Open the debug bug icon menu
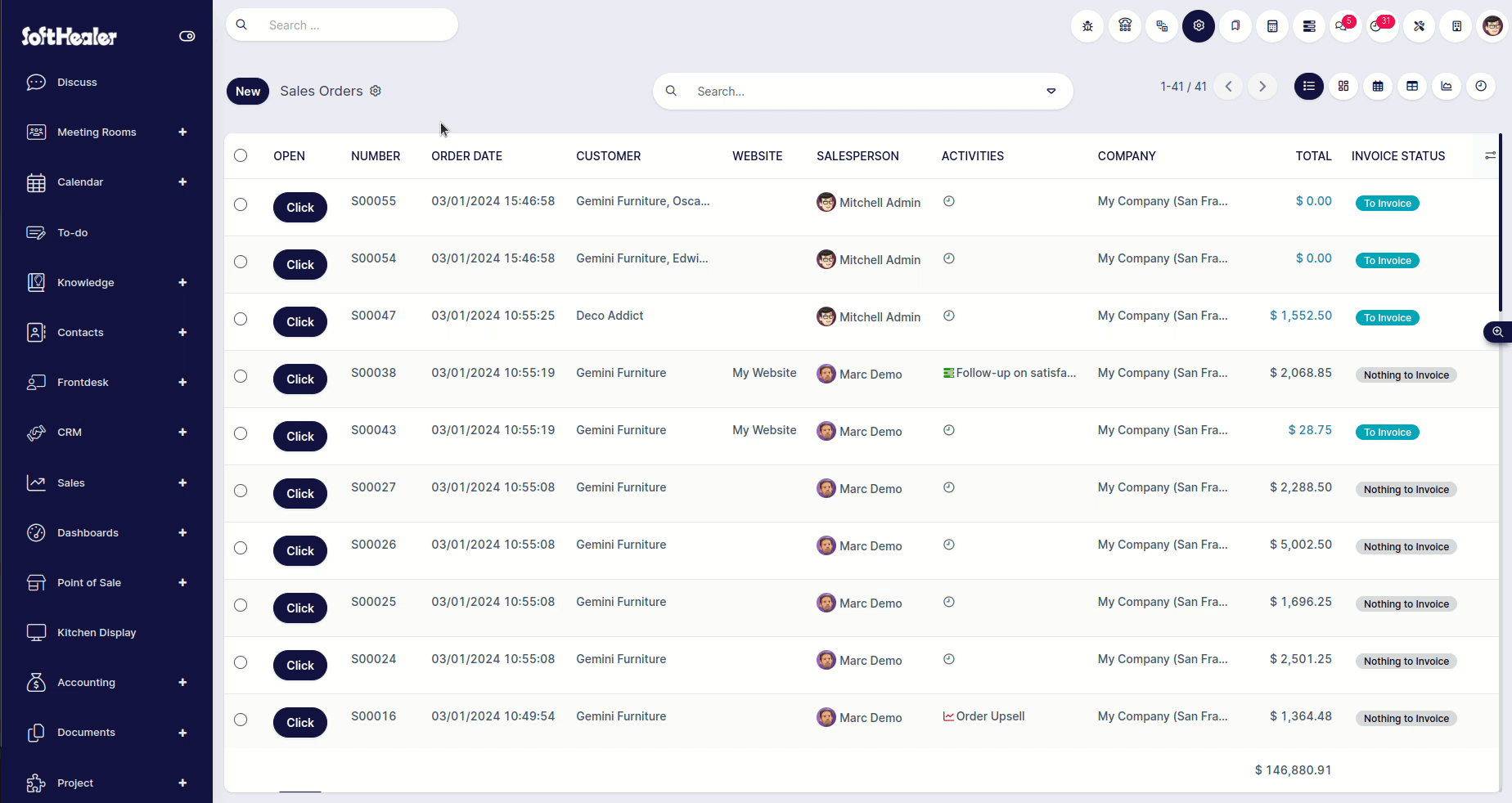This screenshot has height=803, width=1512. click(1087, 26)
